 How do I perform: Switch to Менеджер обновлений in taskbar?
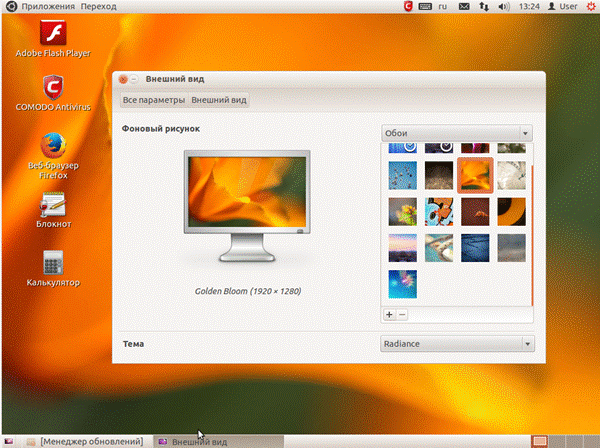click(x=85, y=441)
